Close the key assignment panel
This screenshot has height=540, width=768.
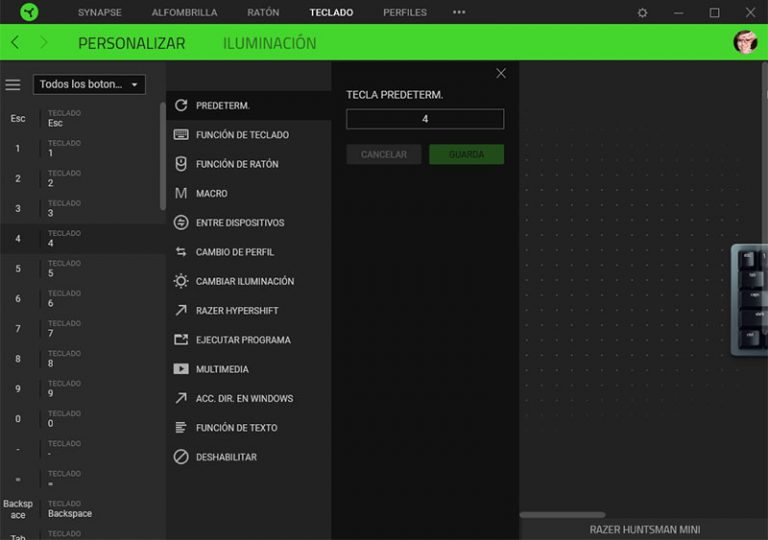(501, 74)
